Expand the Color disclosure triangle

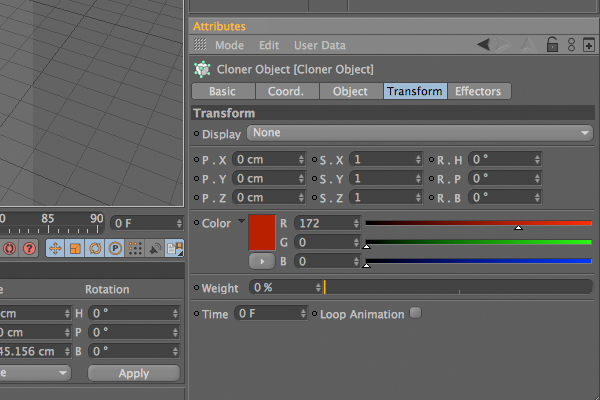pos(241,221)
